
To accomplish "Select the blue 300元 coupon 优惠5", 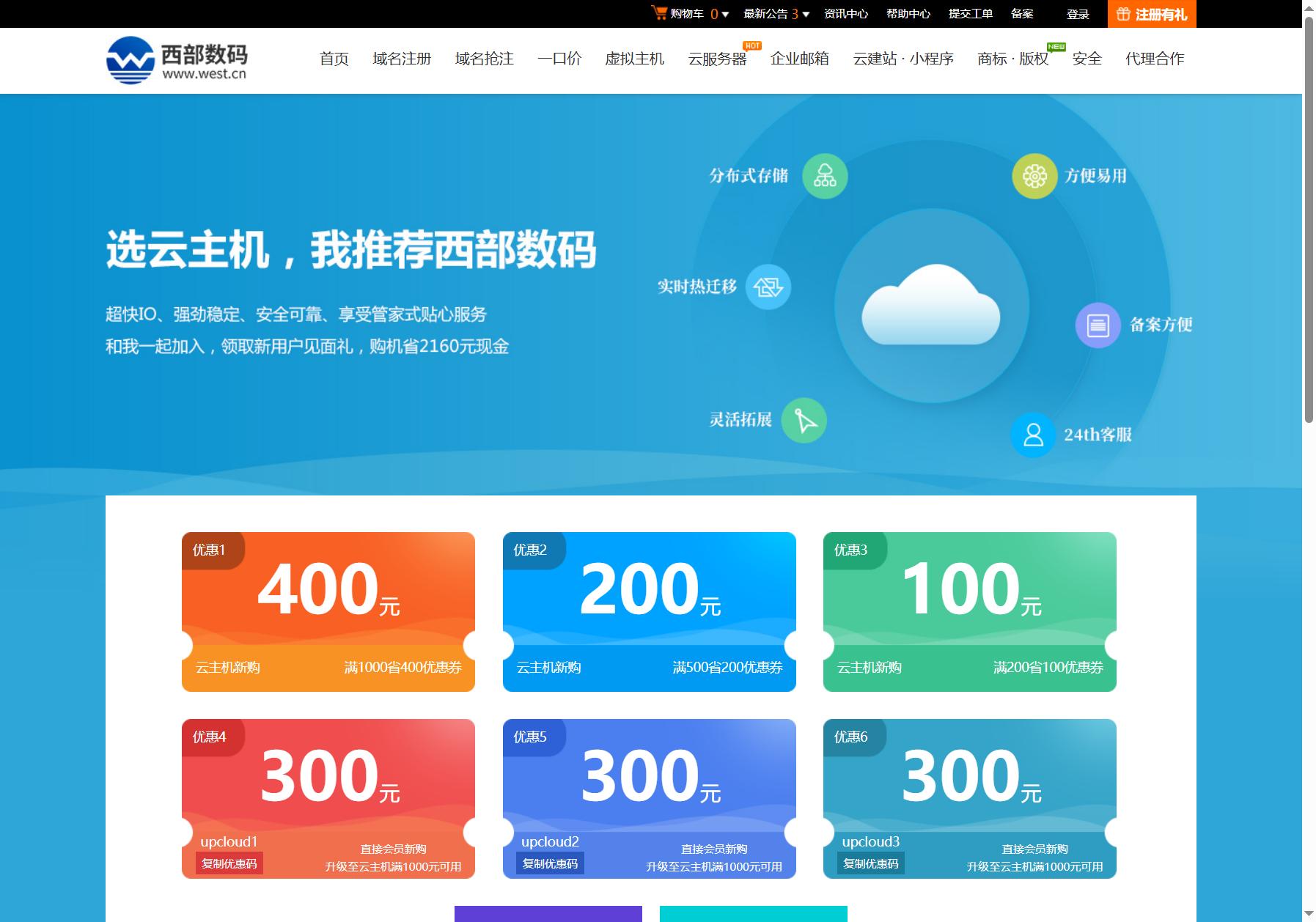I will tap(650, 798).
